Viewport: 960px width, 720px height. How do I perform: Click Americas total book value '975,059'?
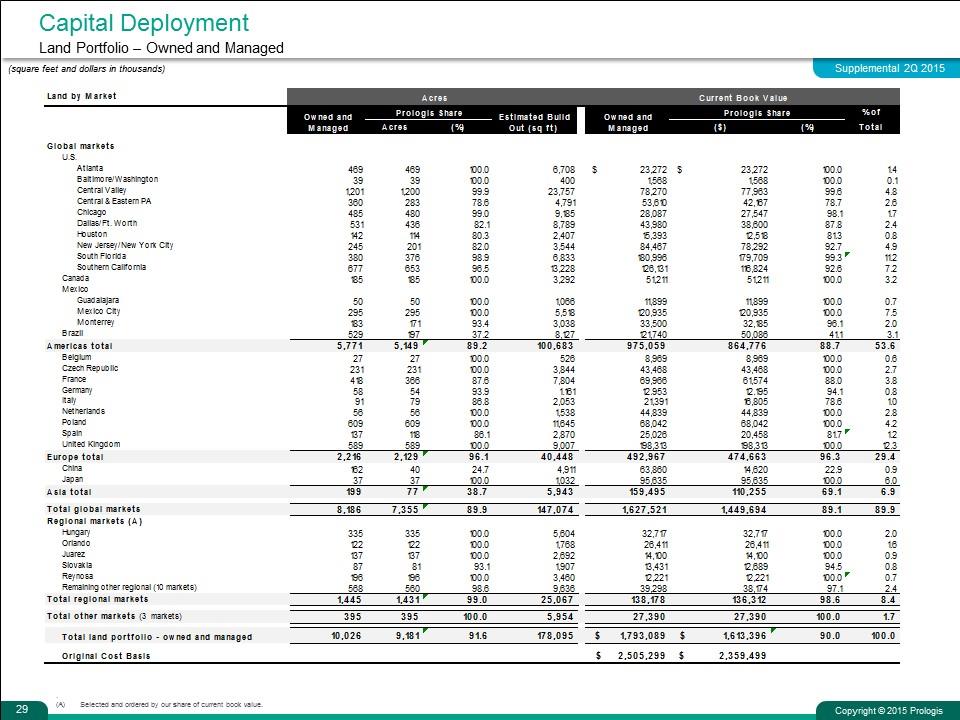tap(648, 346)
